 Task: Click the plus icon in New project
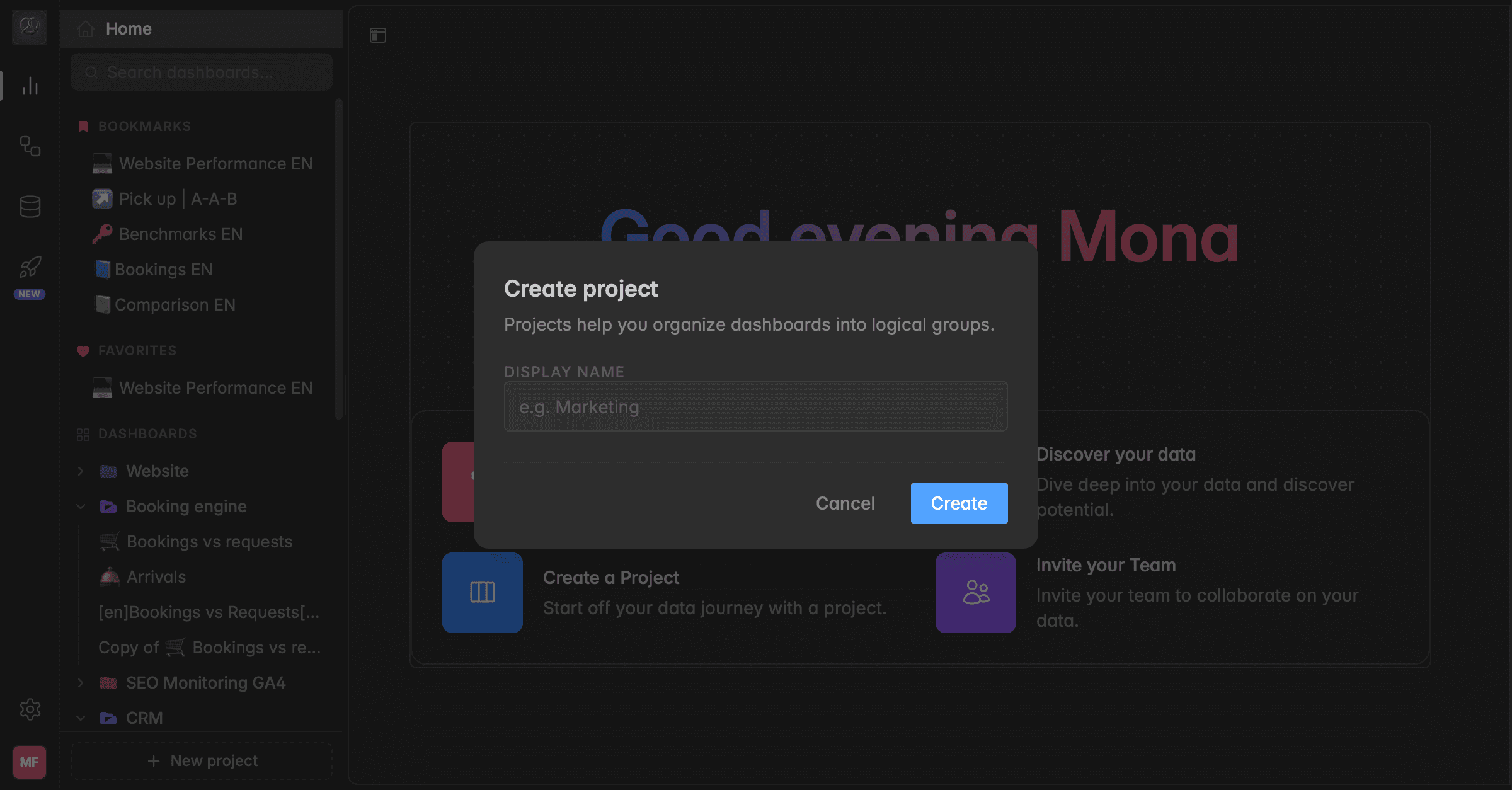[153, 761]
